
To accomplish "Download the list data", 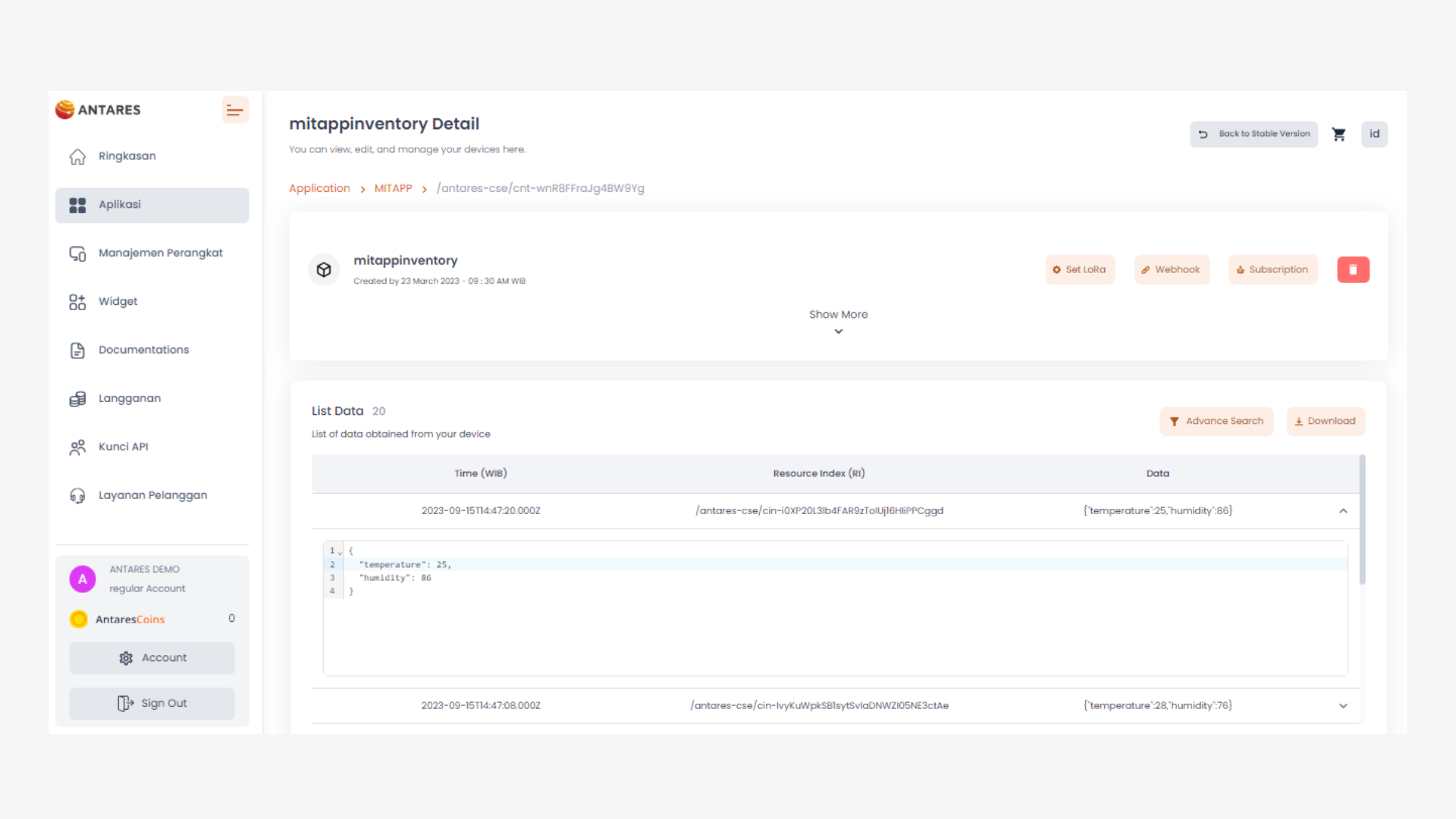I will tap(1326, 422).
